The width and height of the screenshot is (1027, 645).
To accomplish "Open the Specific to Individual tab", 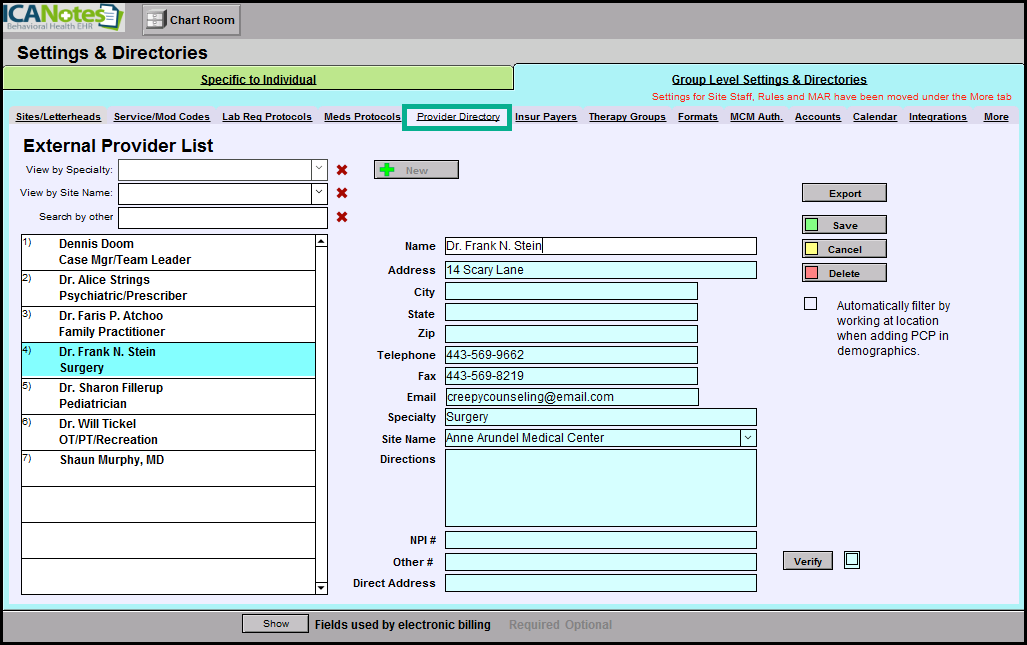I will click(x=258, y=80).
